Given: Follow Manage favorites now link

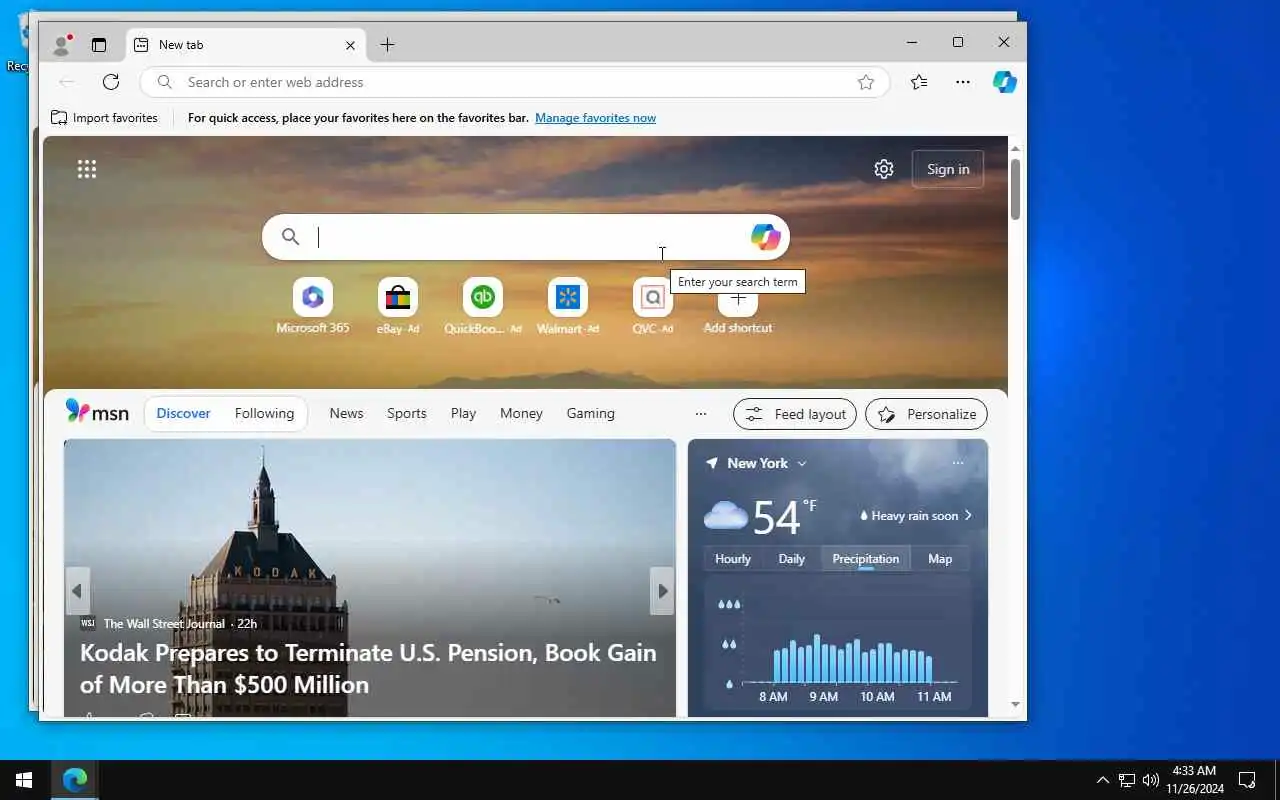Looking at the screenshot, I should (595, 118).
